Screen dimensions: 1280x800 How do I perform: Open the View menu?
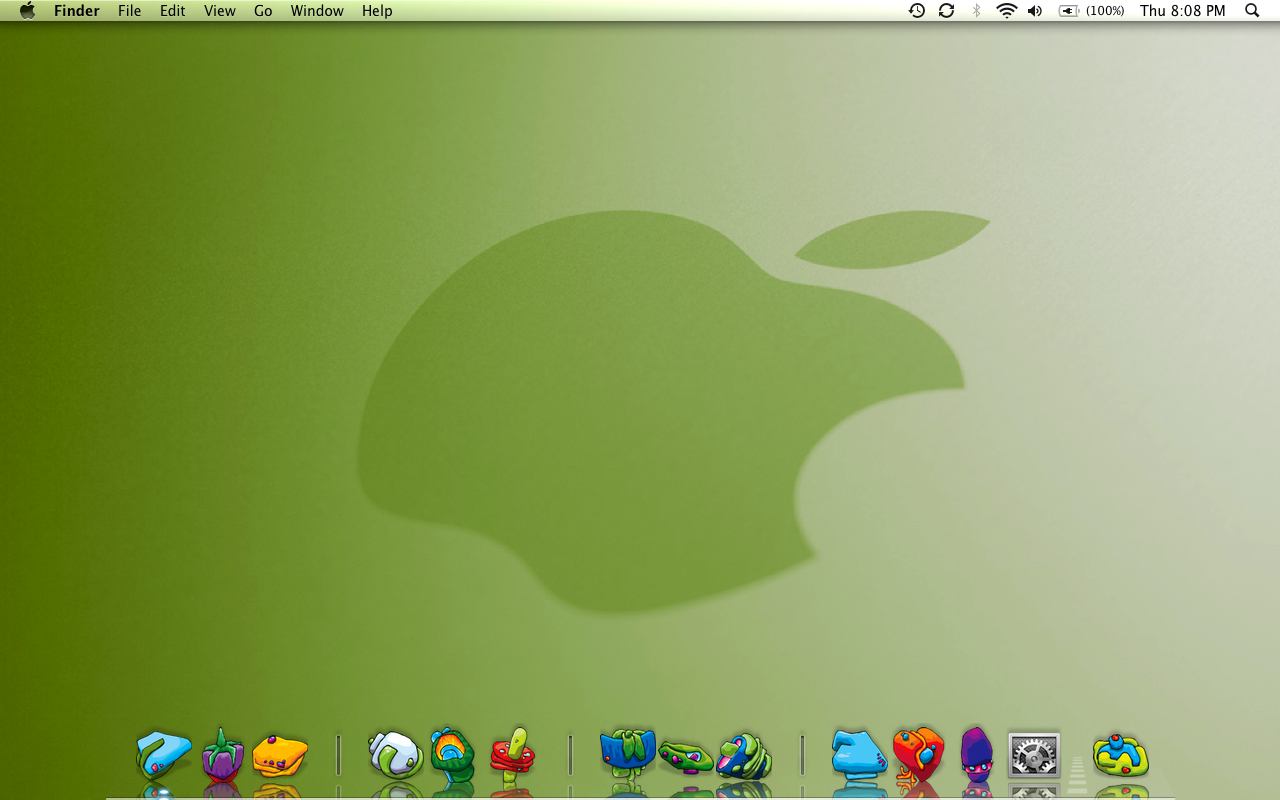tap(219, 11)
